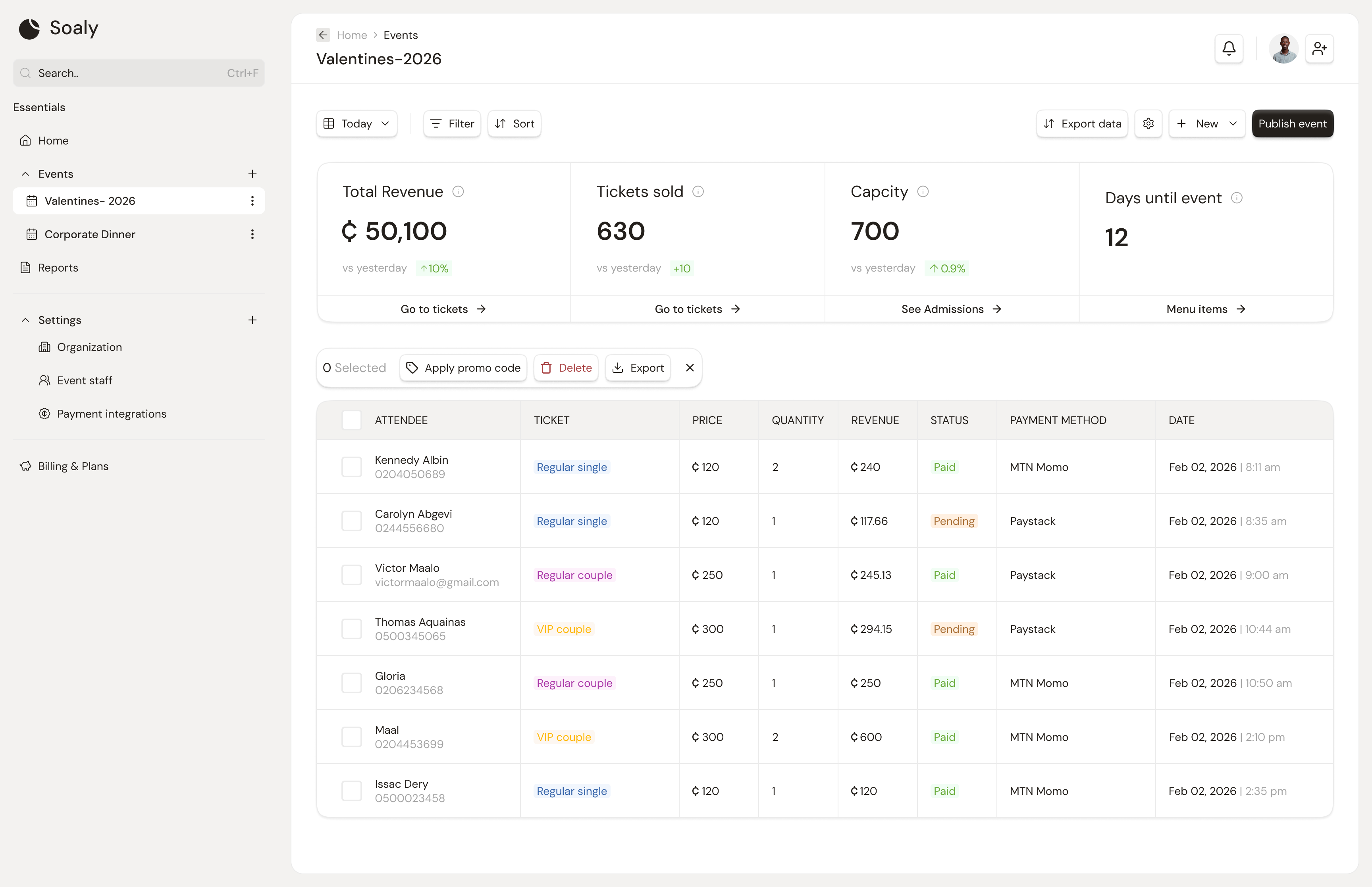Select the Issac Dery row checkbox

pos(352,791)
